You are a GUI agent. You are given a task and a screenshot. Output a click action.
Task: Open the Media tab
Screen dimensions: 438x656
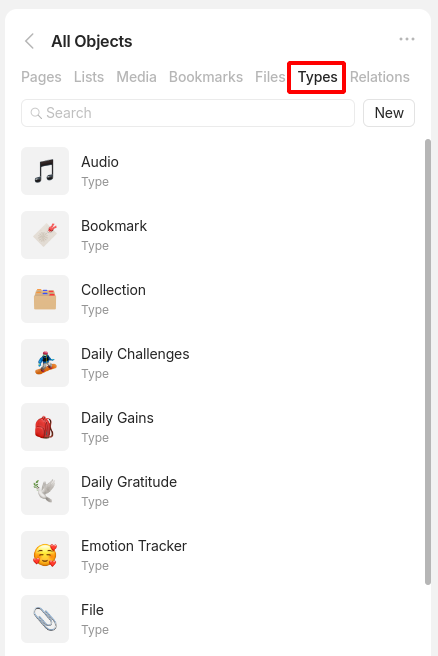point(136,77)
